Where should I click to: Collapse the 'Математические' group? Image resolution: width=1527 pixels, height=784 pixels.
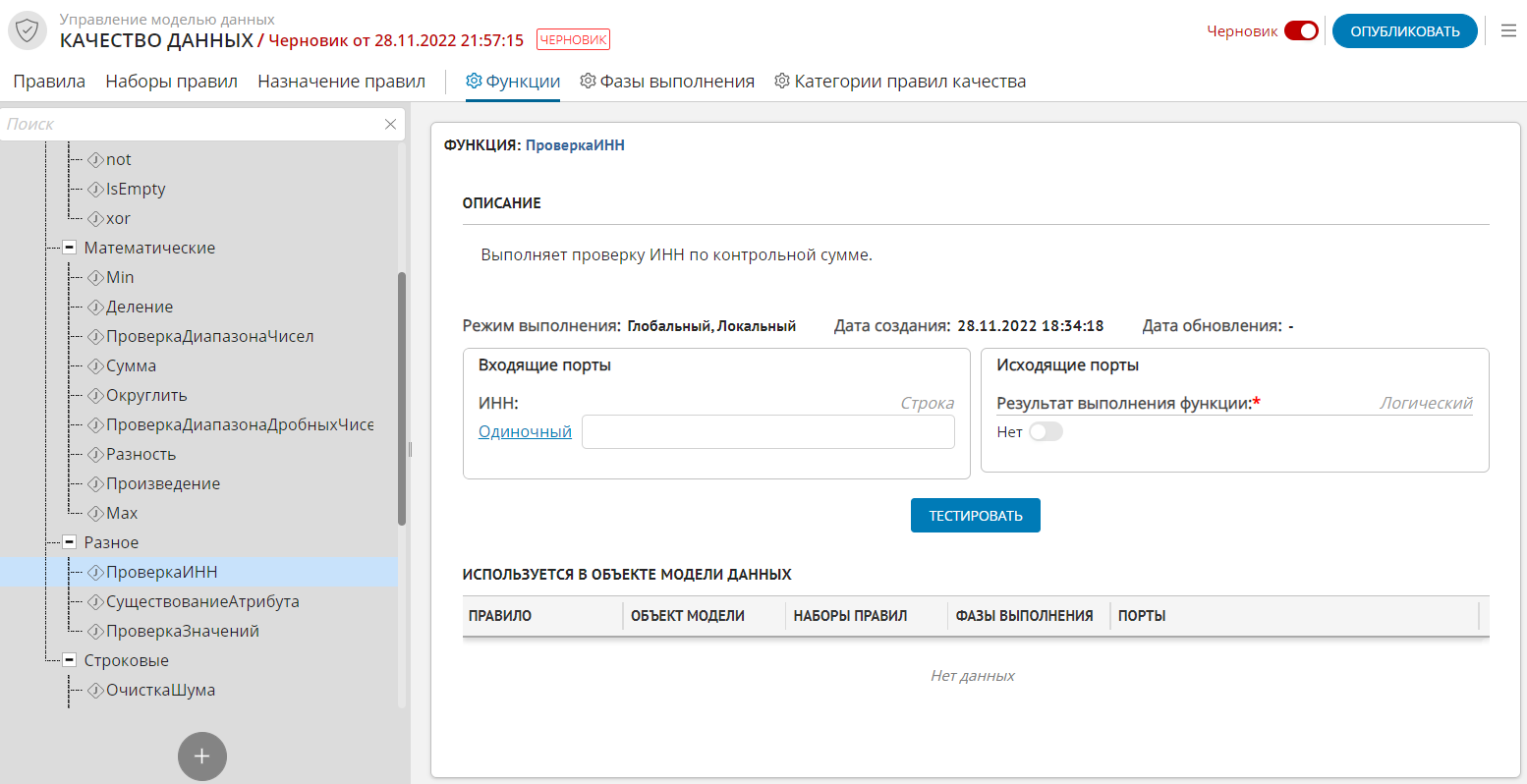[70, 248]
